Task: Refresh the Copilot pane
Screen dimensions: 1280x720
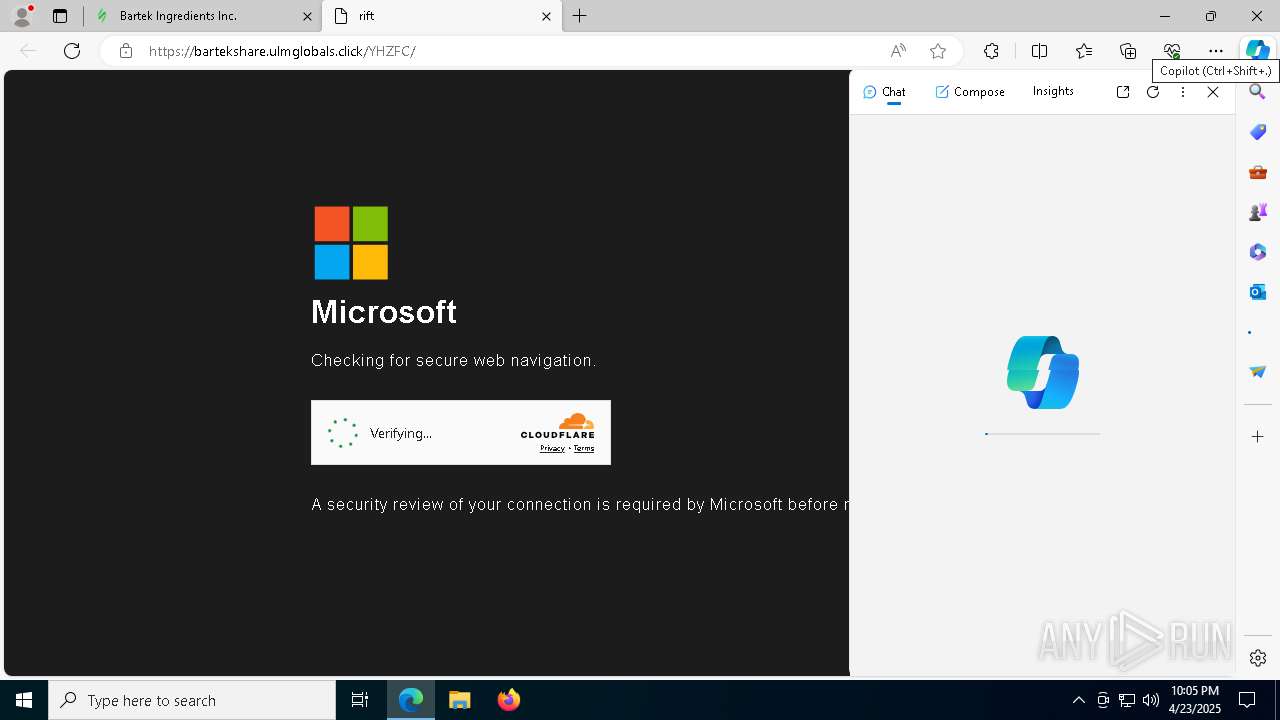Action: point(1153,92)
